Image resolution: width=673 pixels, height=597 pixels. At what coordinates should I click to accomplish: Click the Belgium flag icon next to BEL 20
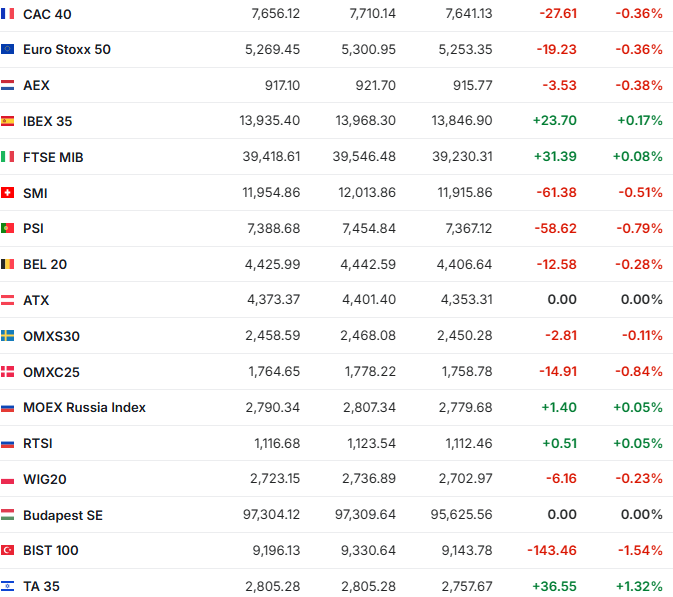coord(8,264)
